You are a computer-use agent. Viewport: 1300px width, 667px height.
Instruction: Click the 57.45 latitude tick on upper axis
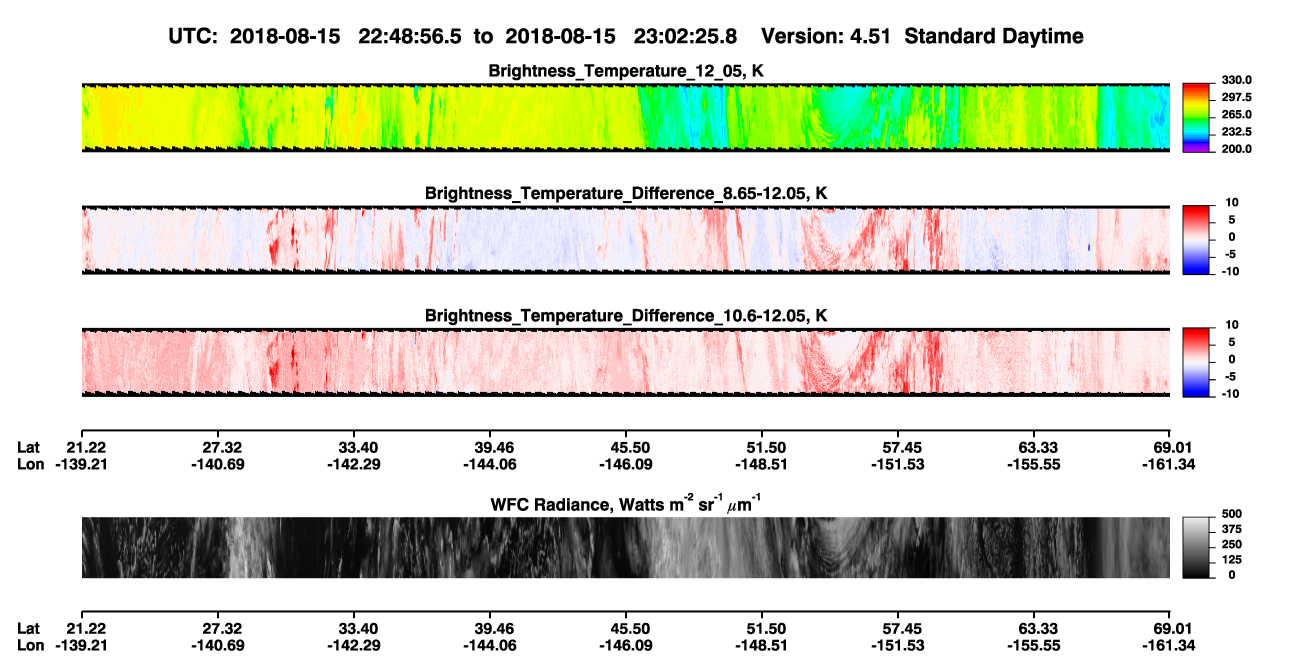[x=898, y=447]
